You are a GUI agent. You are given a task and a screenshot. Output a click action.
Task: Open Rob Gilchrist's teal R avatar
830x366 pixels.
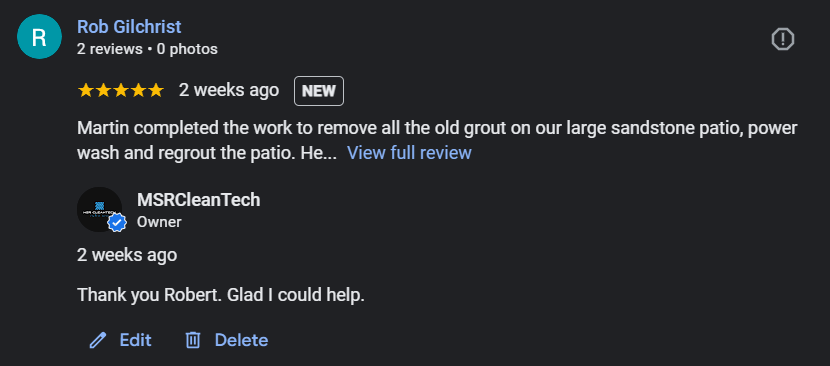point(39,37)
